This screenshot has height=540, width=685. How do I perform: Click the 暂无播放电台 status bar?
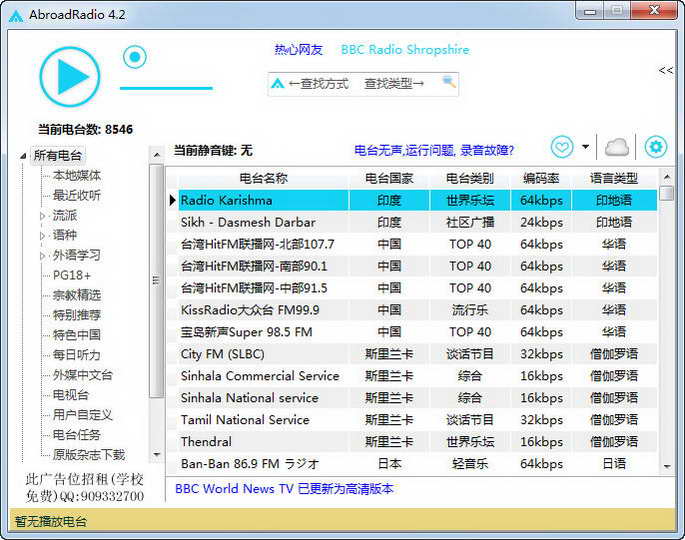342,521
